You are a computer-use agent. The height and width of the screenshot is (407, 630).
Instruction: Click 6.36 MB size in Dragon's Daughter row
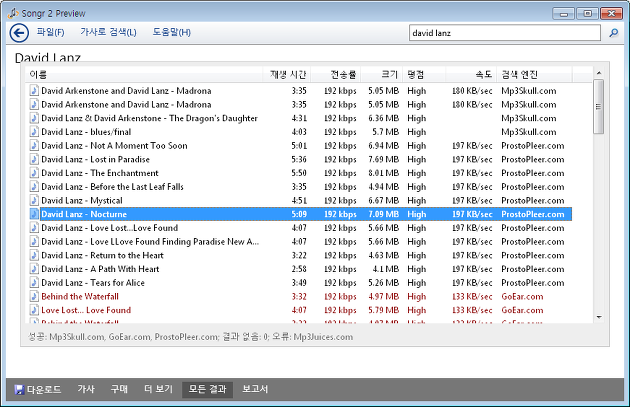click(x=383, y=118)
